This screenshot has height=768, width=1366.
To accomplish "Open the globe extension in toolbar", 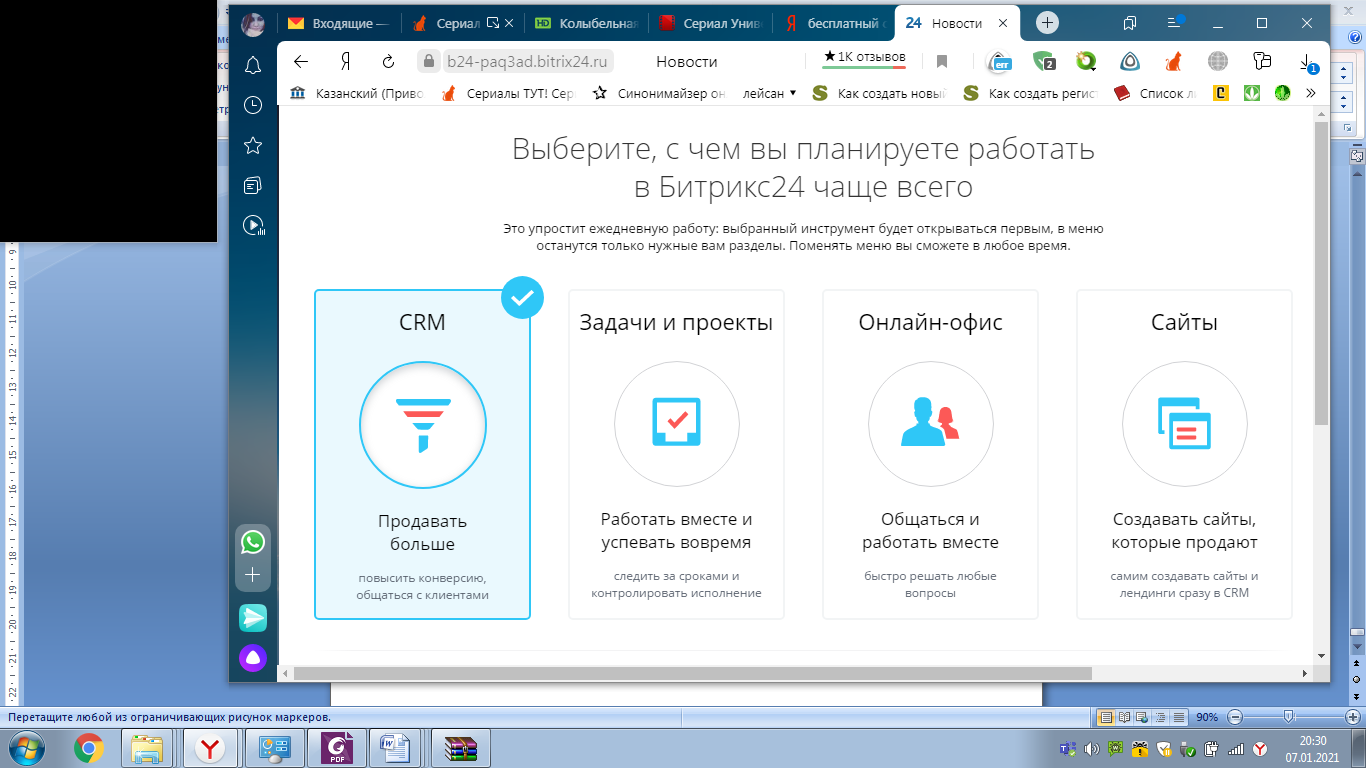I will (1217, 62).
